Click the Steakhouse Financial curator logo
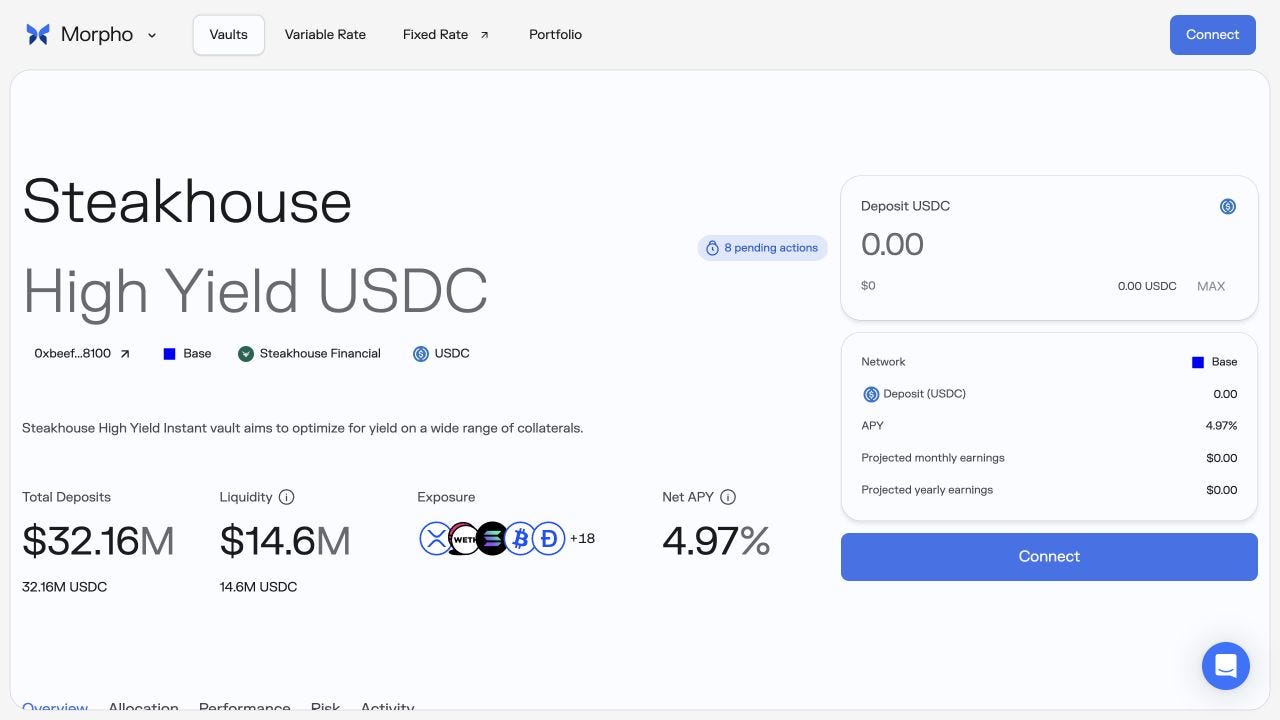Viewport: 1280px width, 720px height. tap(246, 354)
